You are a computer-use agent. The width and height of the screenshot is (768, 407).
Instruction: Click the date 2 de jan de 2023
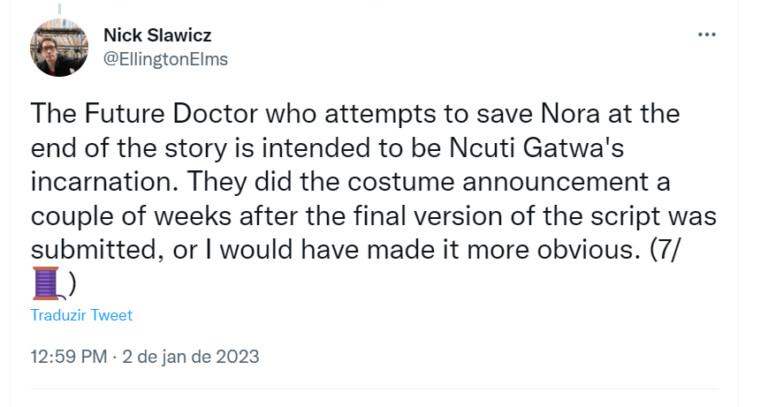click(190, 355)
